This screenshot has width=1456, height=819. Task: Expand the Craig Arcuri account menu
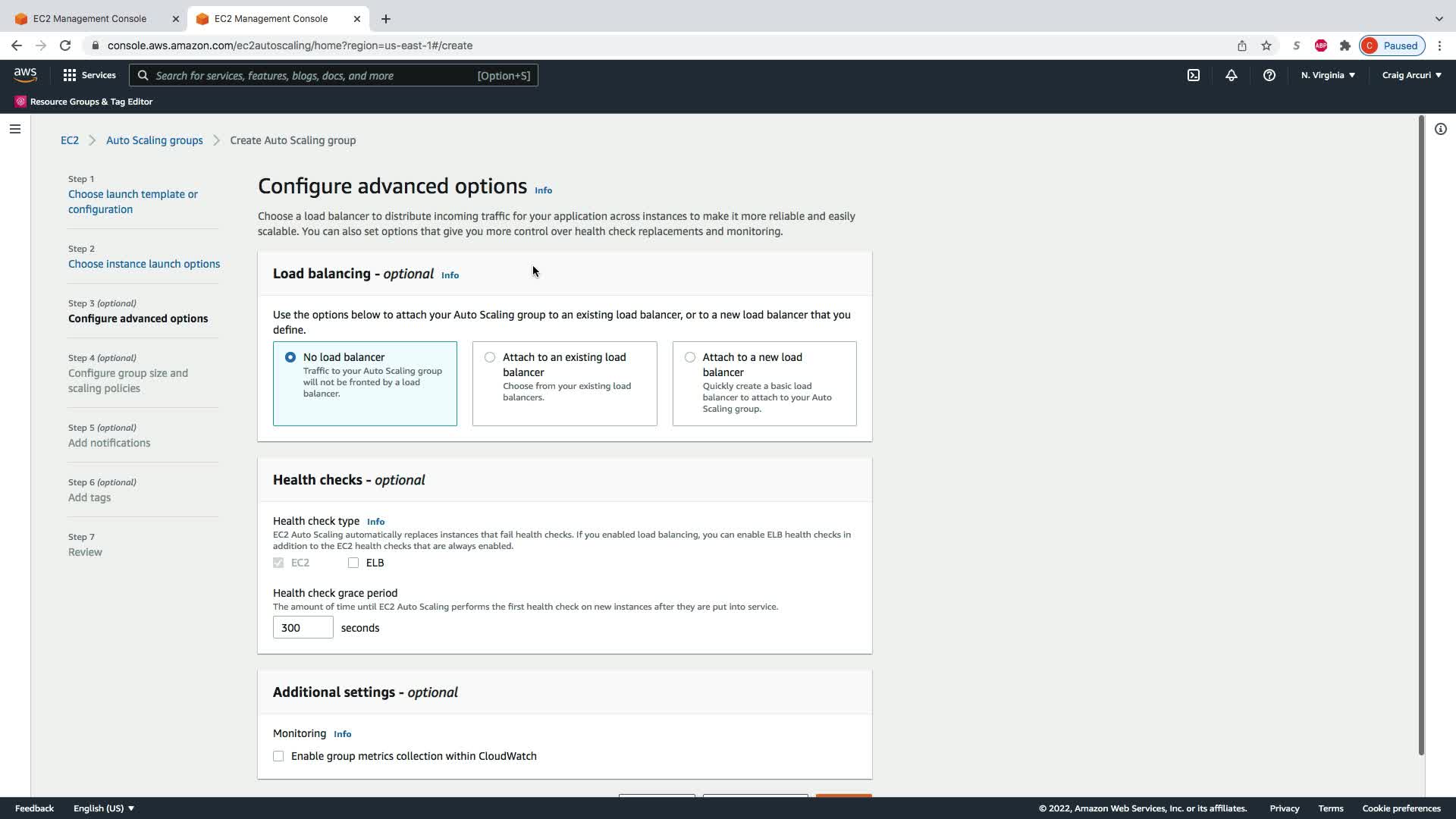coord(1411,75)
